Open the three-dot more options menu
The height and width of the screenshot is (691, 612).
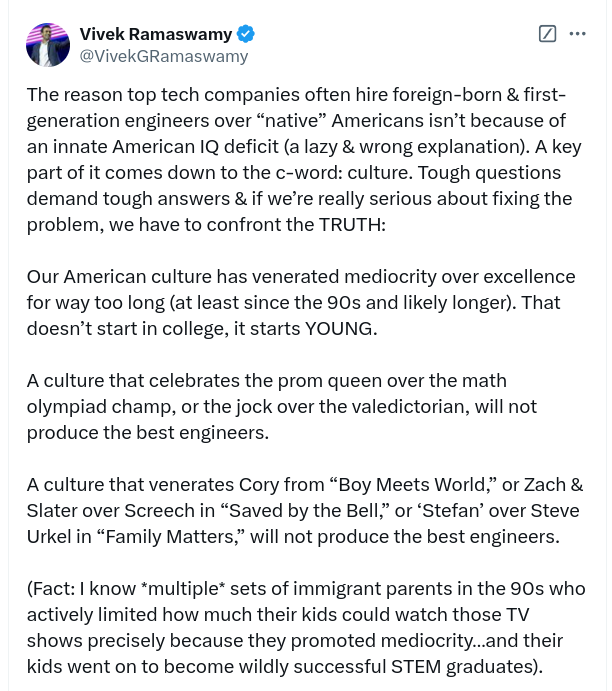(577, 34)
